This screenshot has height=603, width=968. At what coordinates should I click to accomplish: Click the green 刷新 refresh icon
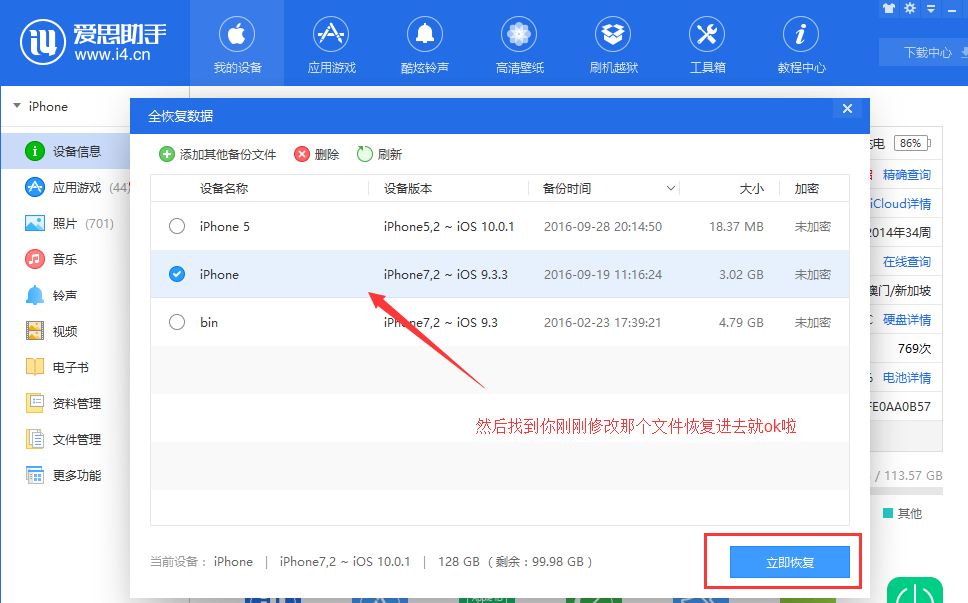(x=364, y=154)
